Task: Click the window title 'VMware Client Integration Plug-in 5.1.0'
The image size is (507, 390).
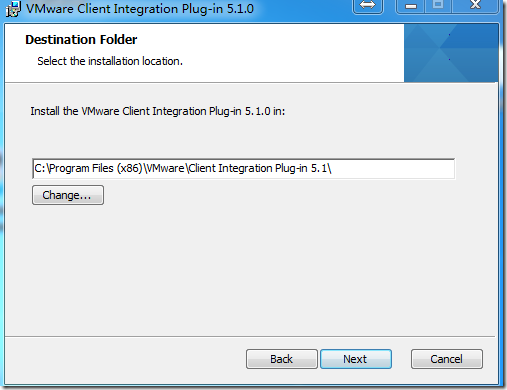Action: tap(140, 9)
